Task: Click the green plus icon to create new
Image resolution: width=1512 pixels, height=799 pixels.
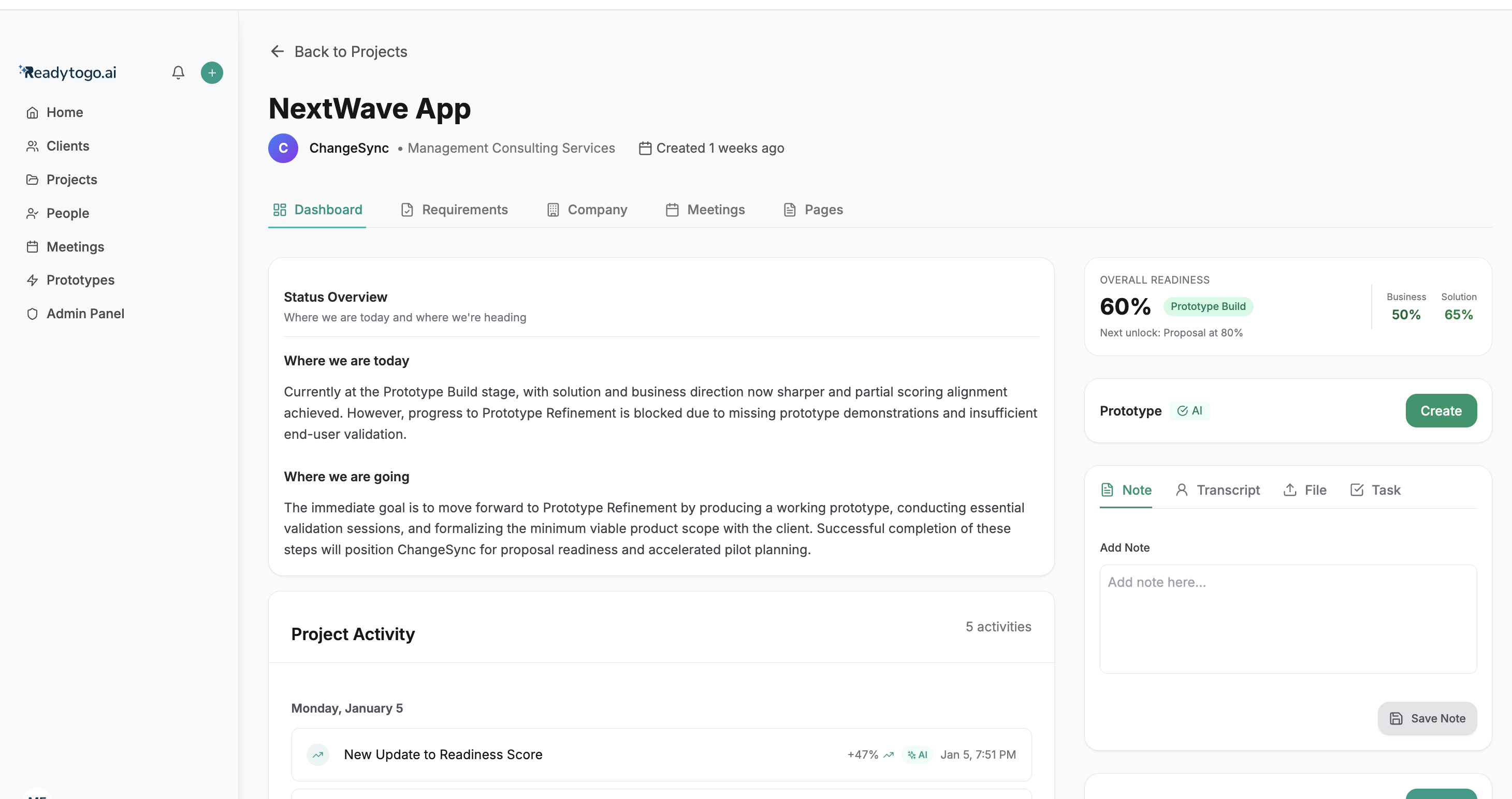Action: (212, 72)
